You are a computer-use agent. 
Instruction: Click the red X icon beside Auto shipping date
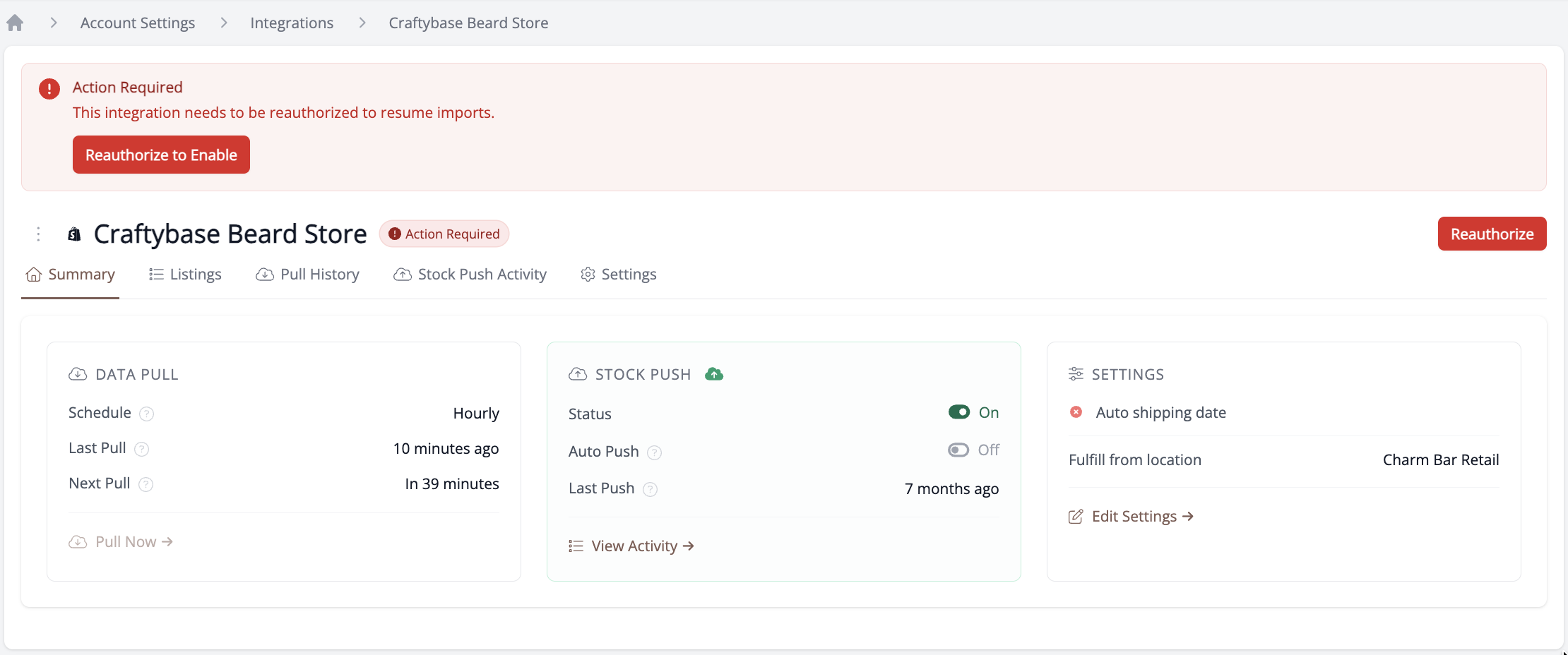(x=1076, y=412)
